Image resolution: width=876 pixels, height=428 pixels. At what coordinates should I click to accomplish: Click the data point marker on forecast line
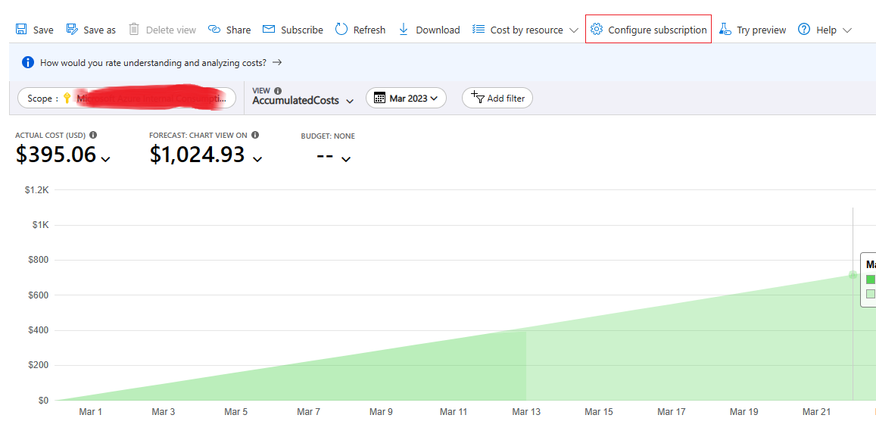(853, 274)
